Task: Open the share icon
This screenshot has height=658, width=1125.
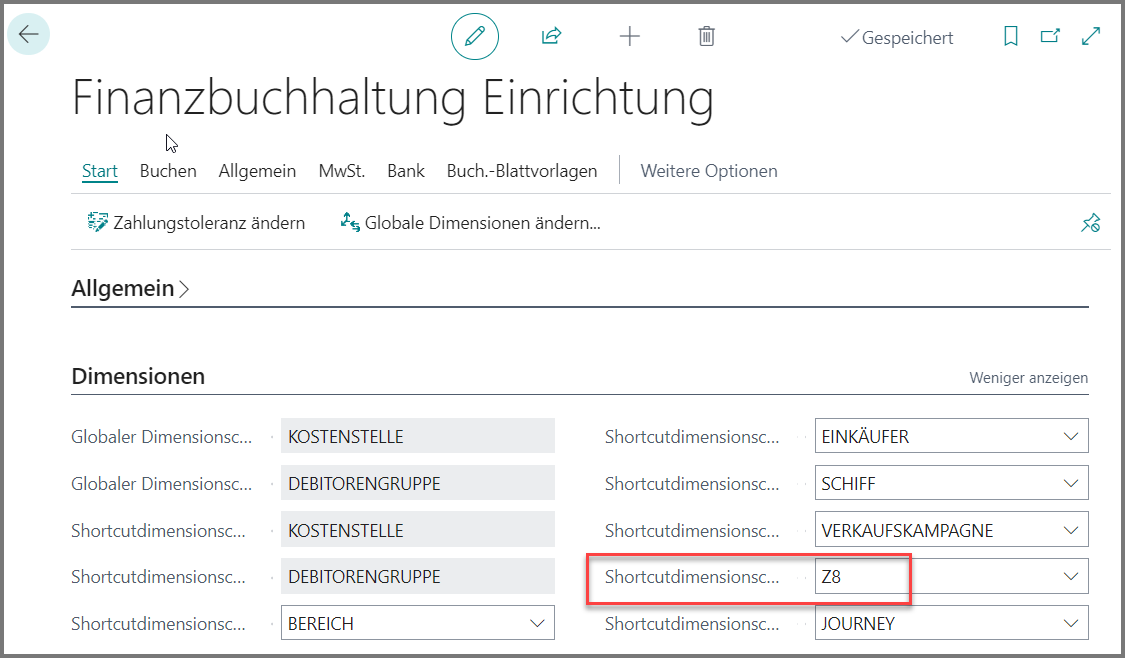Action: (x=551, y=36)
